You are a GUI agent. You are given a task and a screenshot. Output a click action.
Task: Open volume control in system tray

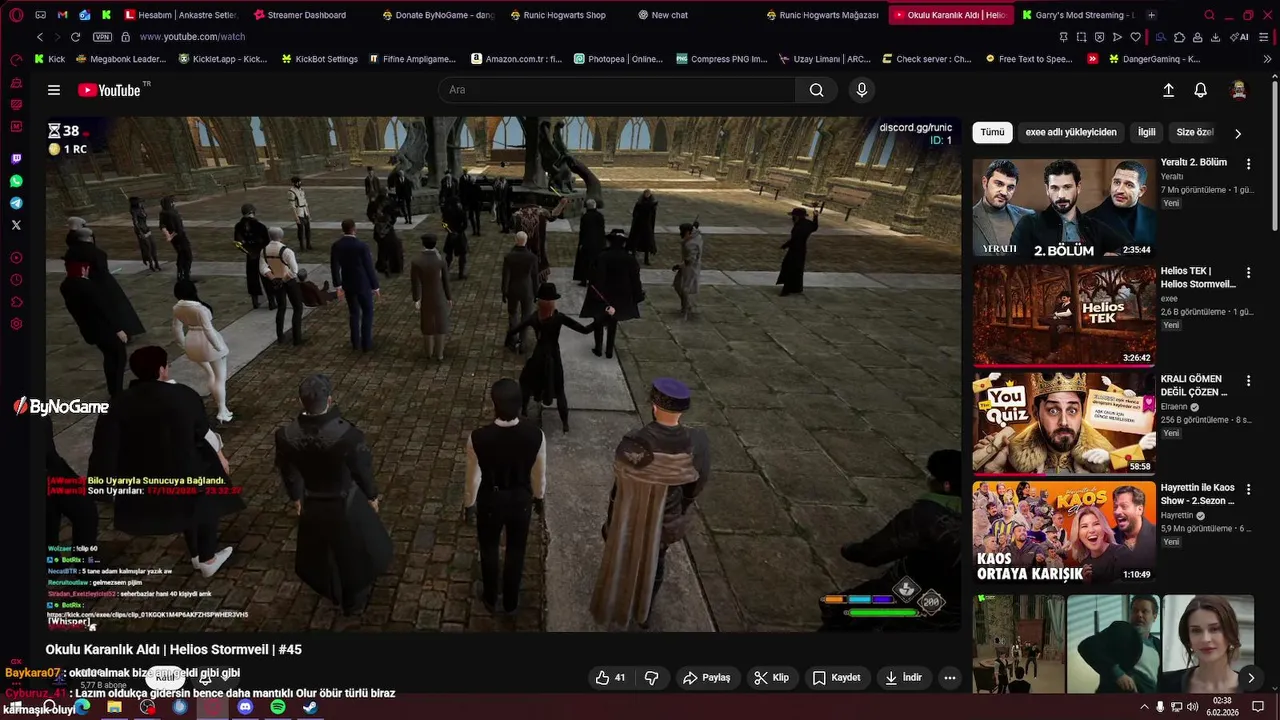1192,707
